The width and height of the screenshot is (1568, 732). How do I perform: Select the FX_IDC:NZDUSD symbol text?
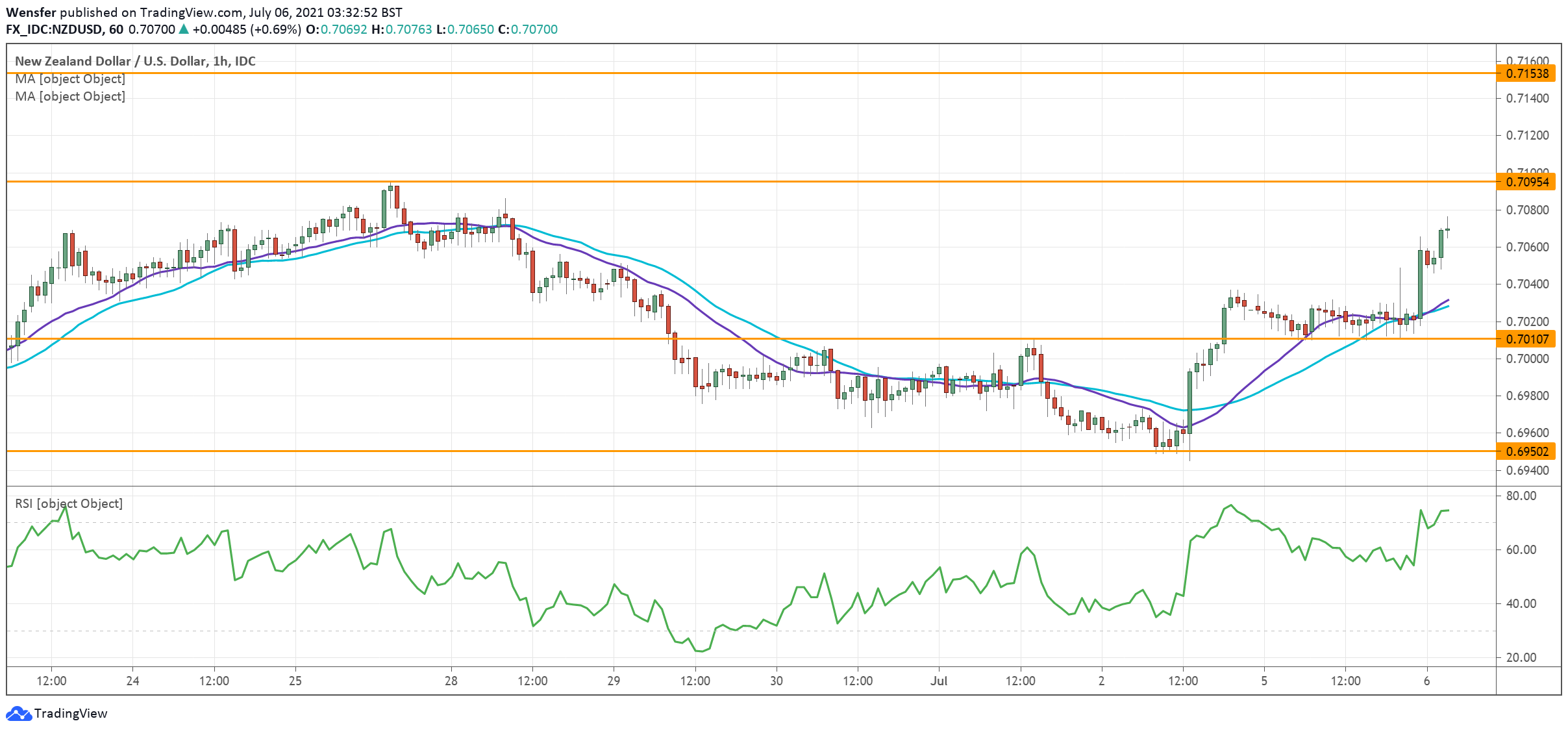54,29
